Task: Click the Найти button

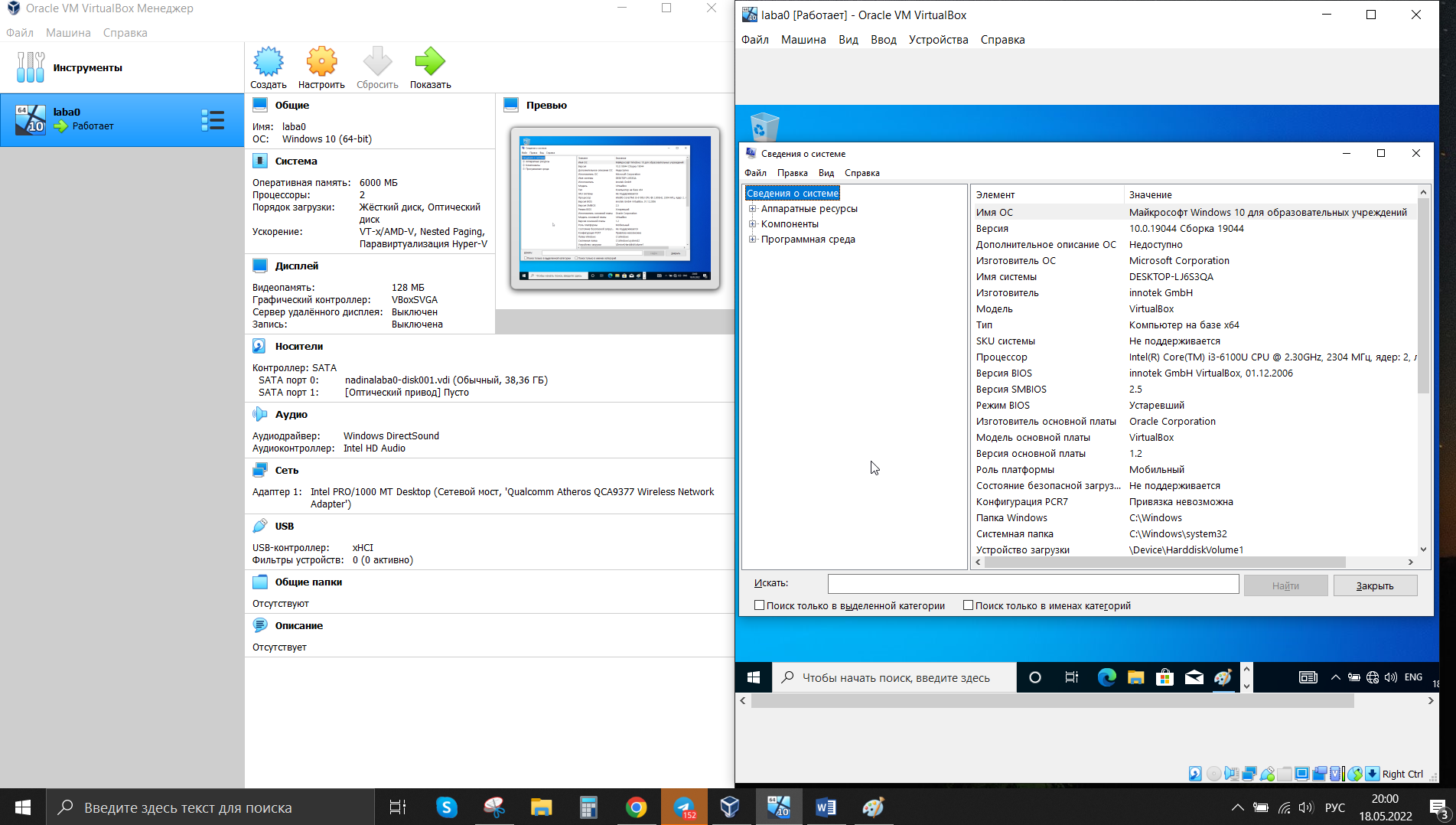Action: [x=1285, y=585]
